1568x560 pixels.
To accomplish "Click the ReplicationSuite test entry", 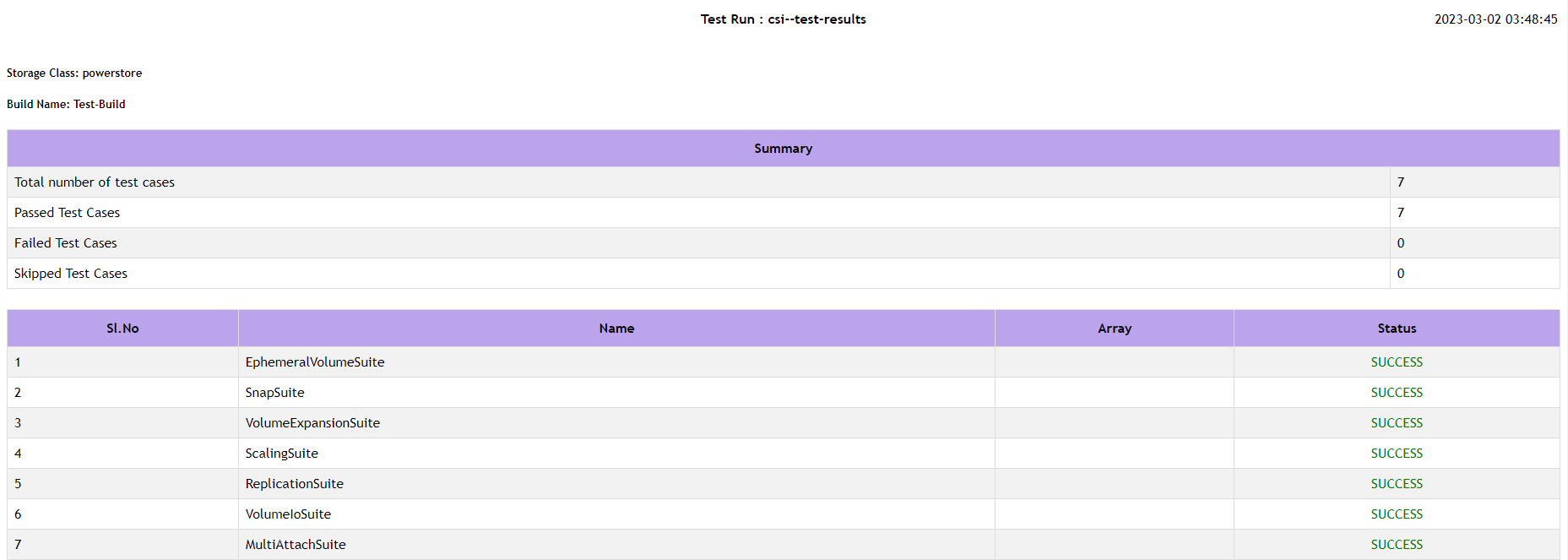I will 294,484.
